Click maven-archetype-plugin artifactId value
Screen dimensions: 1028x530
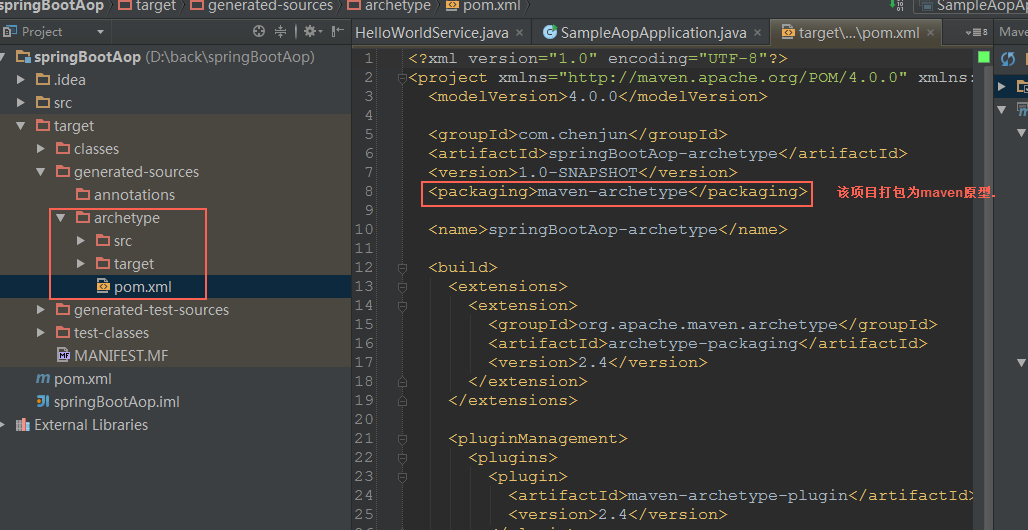click(738, 496)
